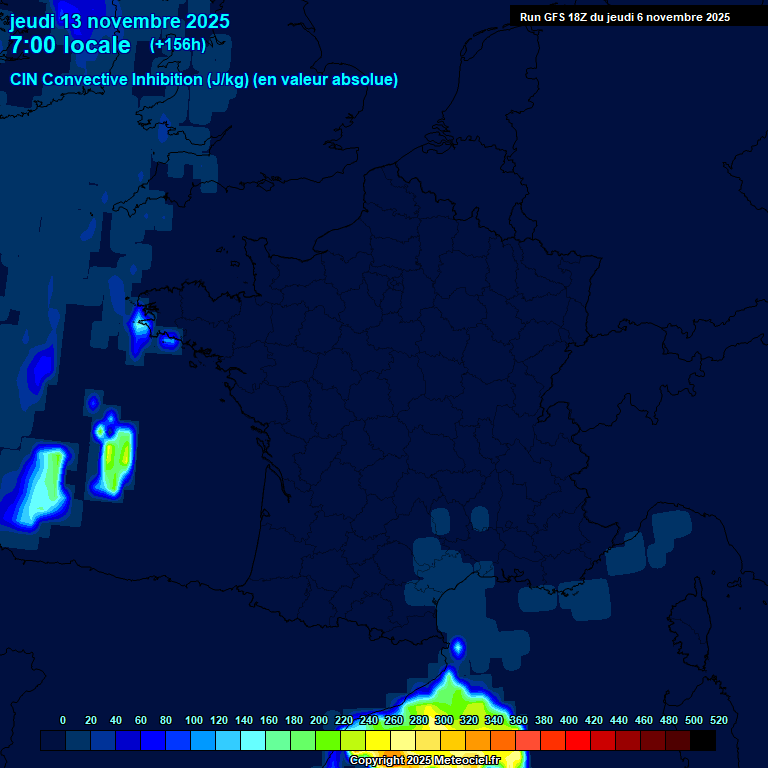The height and width of the screenshot is (768, 768).
Task: Click the '(+156h)' forecast offset
Action: (178, 45)
